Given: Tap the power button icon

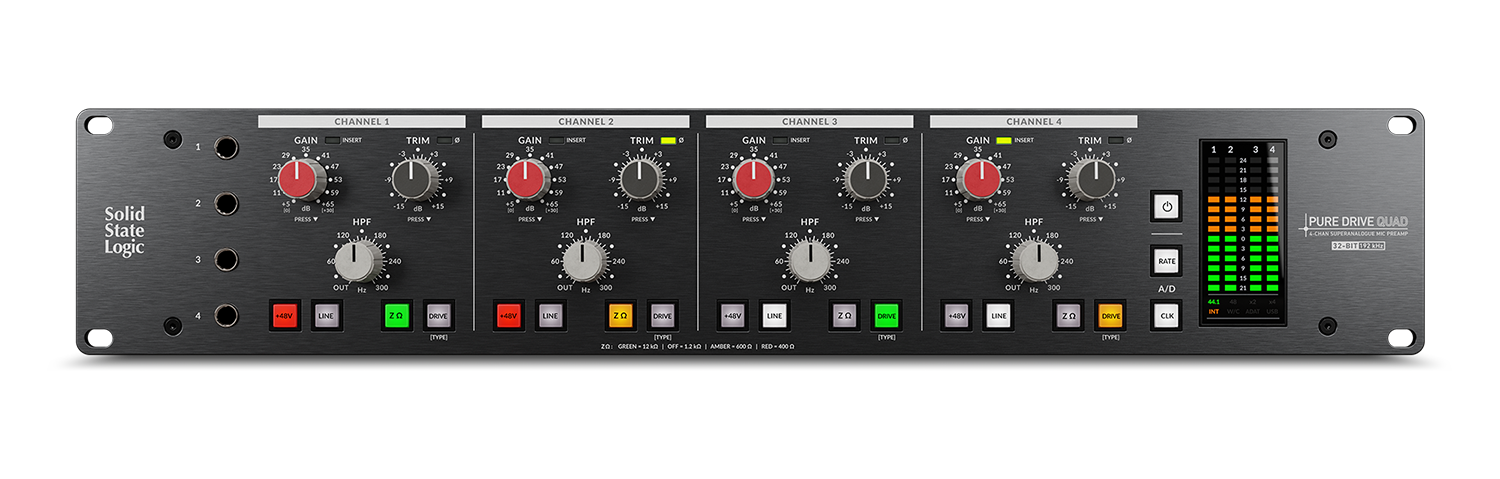Looking at the screenshot, I should [x=1166, y=207].
